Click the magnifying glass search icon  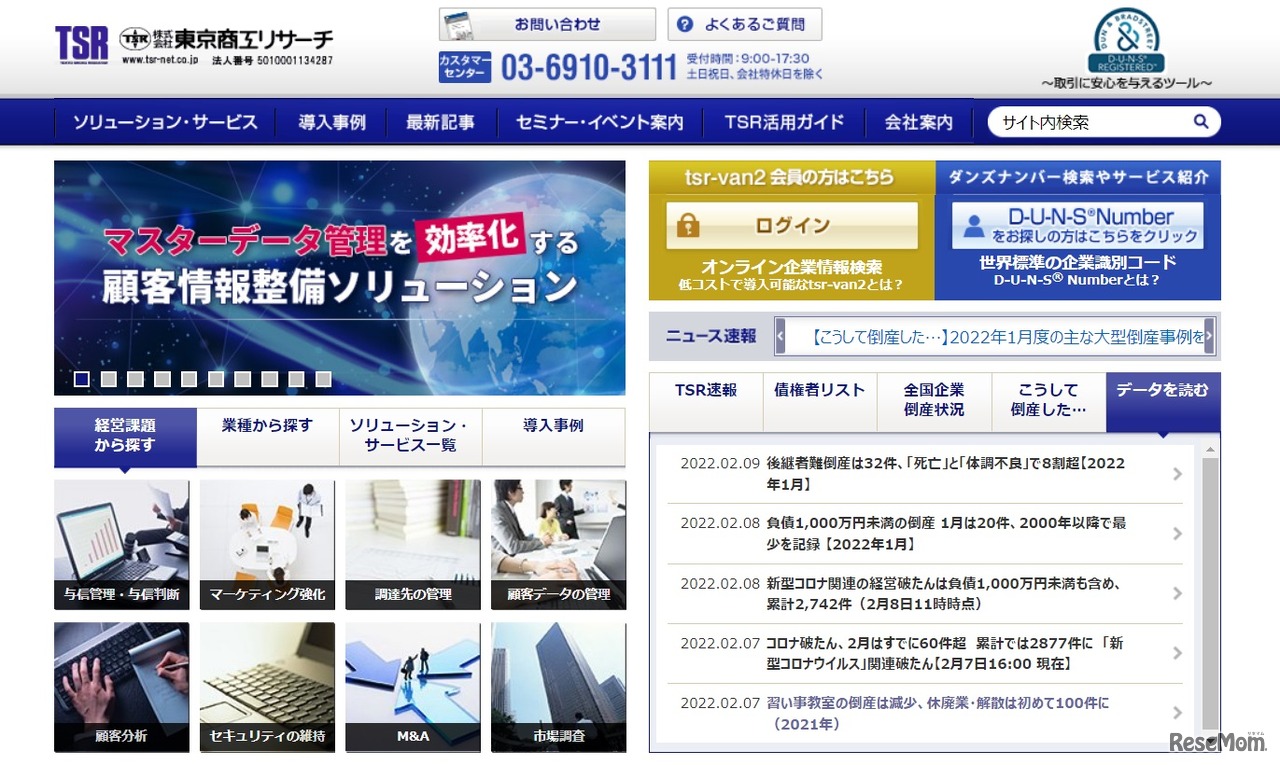(x=1200, y=121)
